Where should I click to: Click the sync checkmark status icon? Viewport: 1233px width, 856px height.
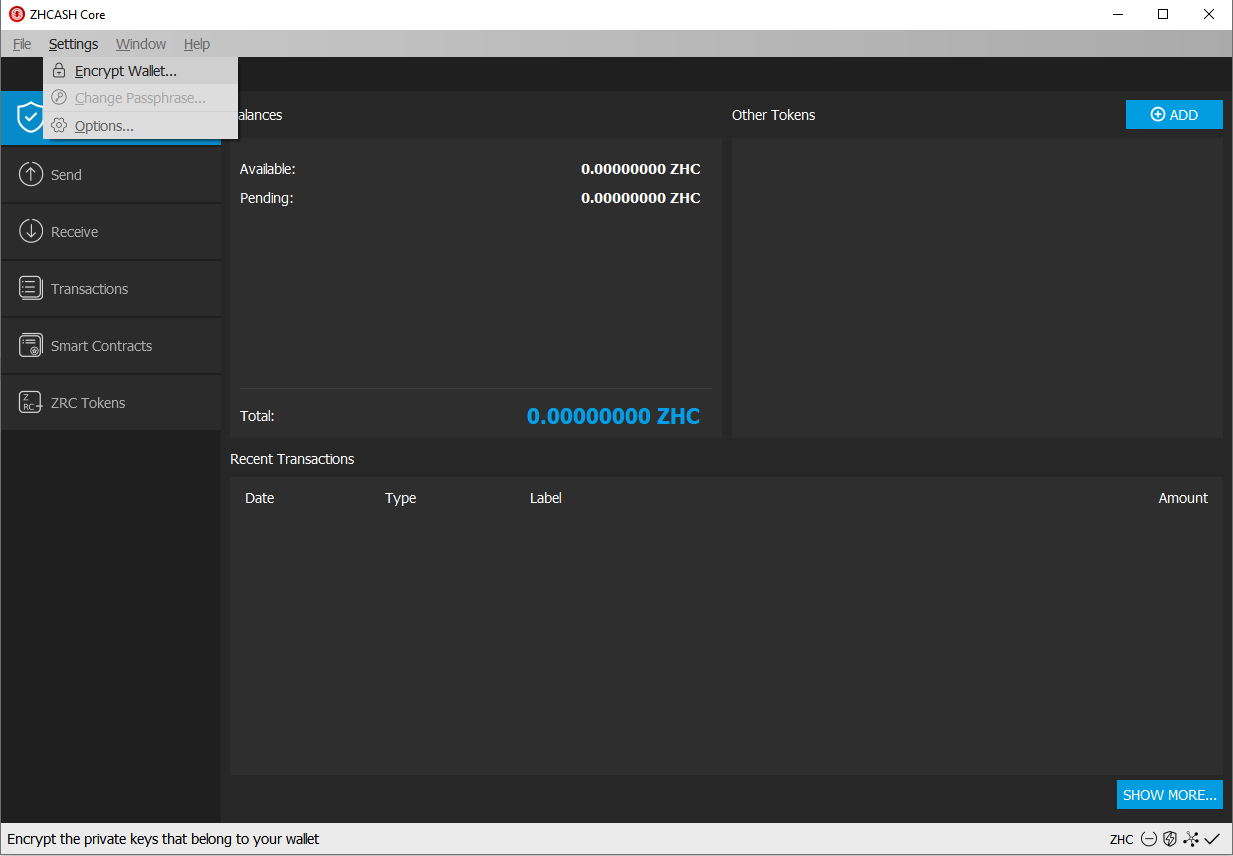pyautogui.click(x=1212, y=839)
